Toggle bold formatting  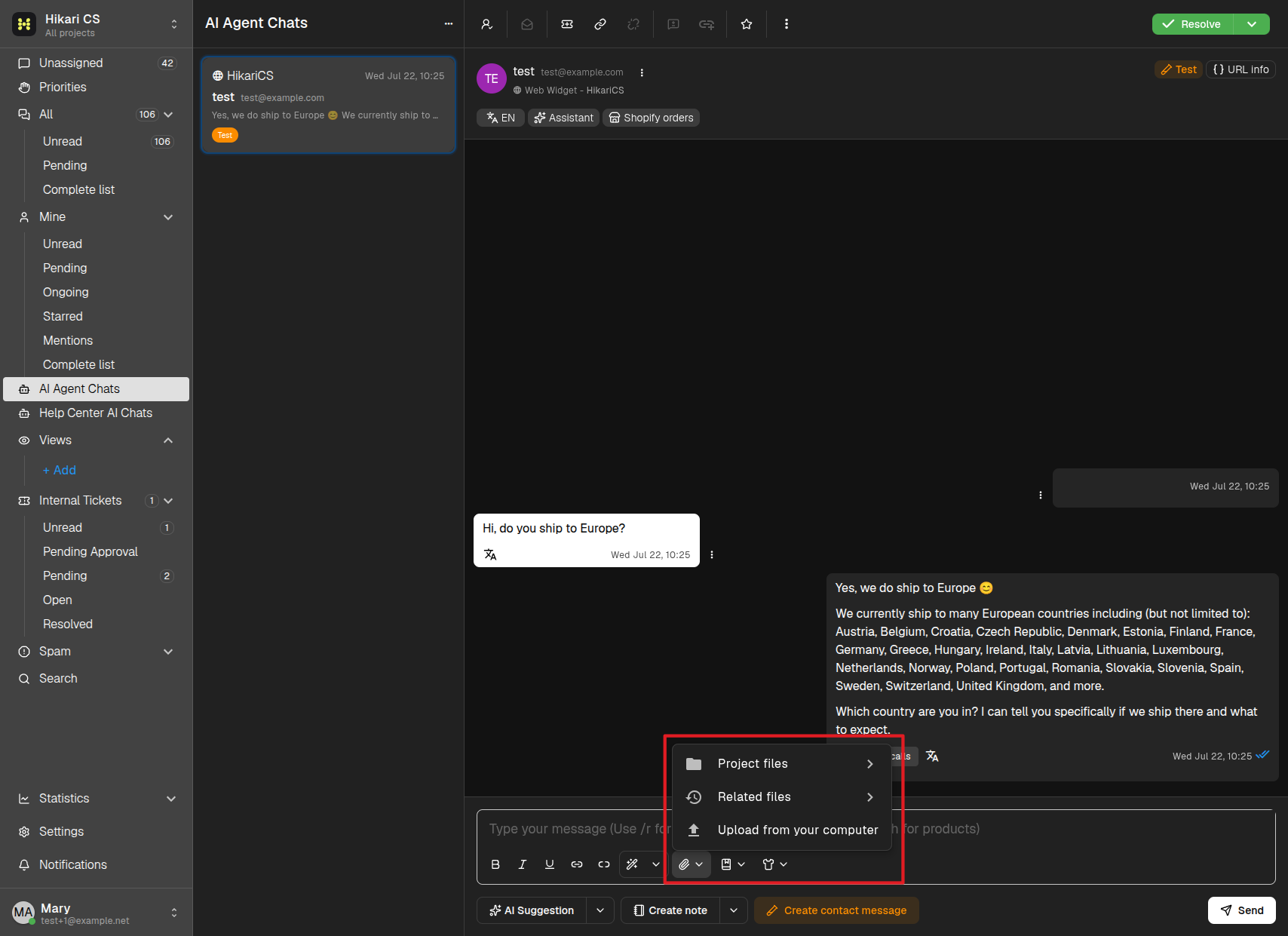[495, 864]
